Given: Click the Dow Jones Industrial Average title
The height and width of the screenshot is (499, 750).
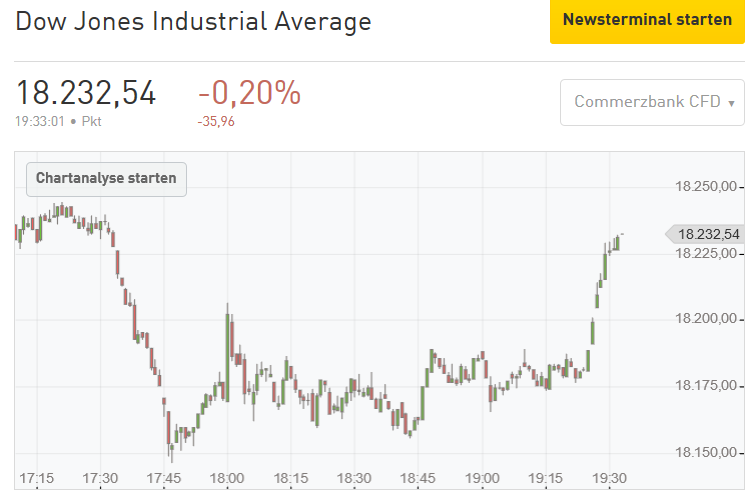Looking at the screenshot, I should click(x=193, y=21).
